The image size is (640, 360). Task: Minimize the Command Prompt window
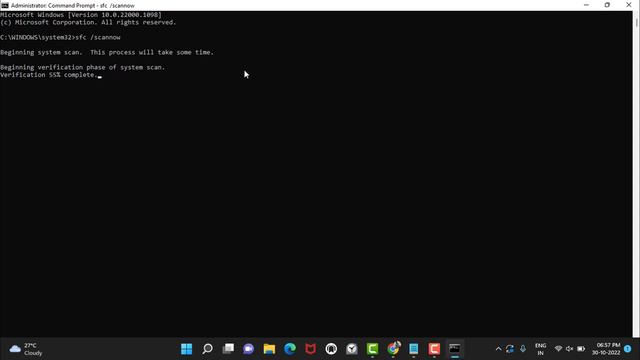coord(587,5)
